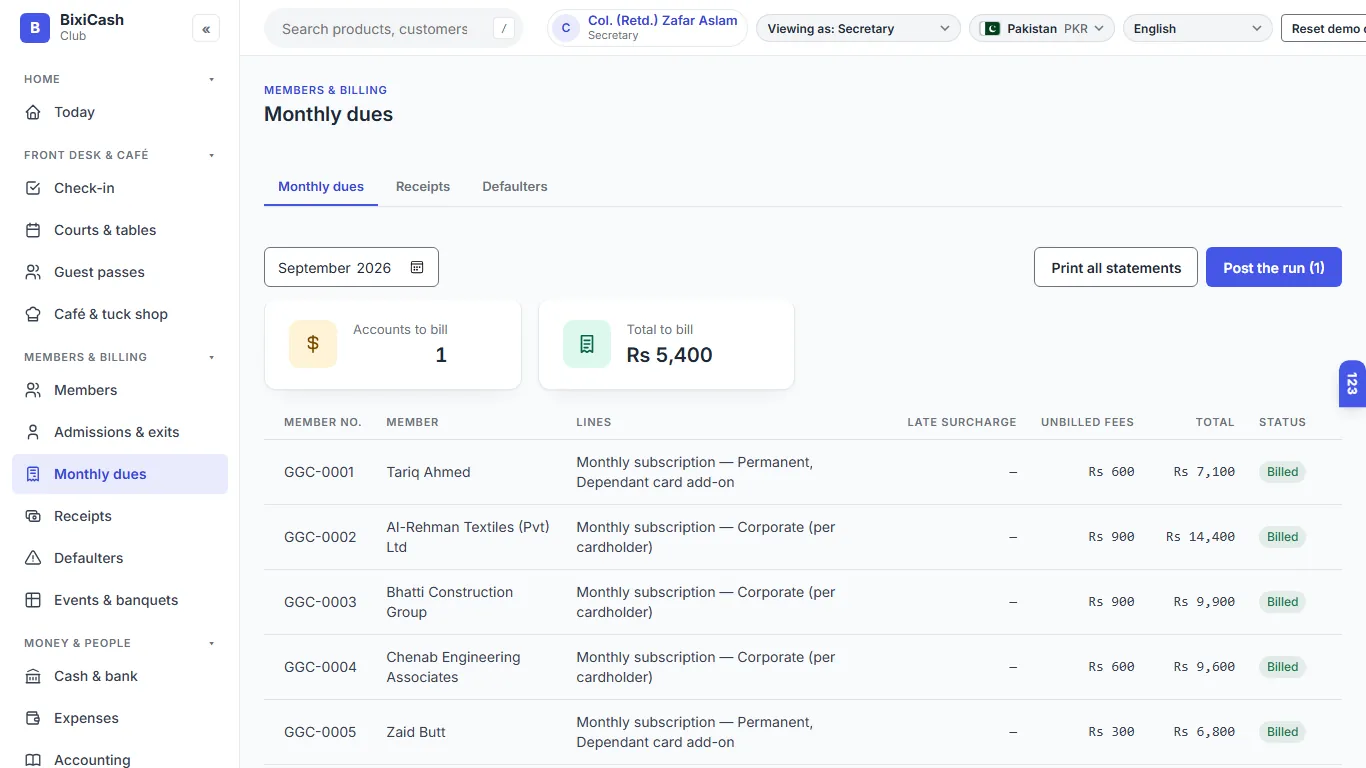The image size is (1366, 768).
Task: Click the Expenses wallet icon
Action: click(33, 718)
